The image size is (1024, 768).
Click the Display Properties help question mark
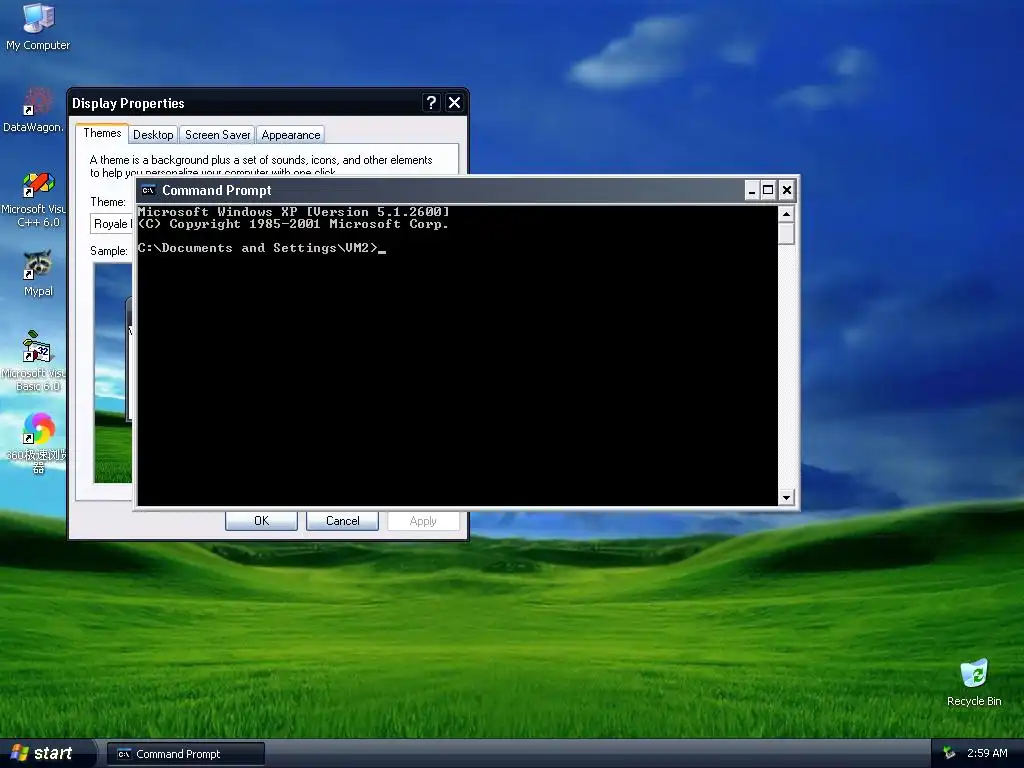430,103
